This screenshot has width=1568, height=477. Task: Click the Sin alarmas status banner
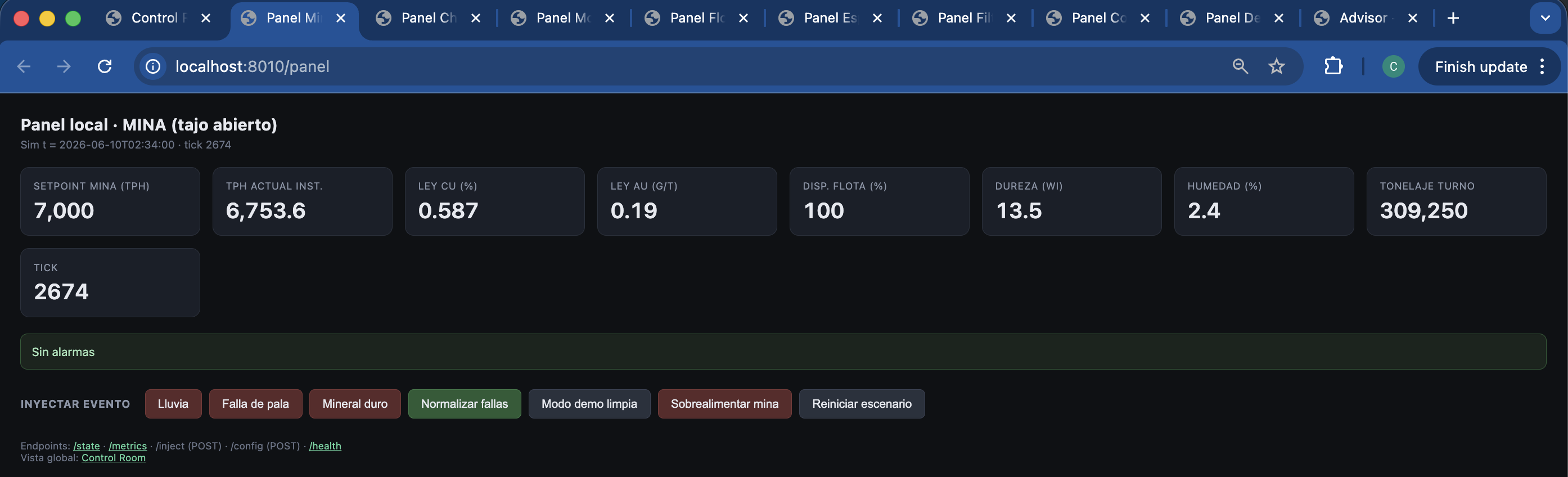pyautogui.click(x=783, y=352)
